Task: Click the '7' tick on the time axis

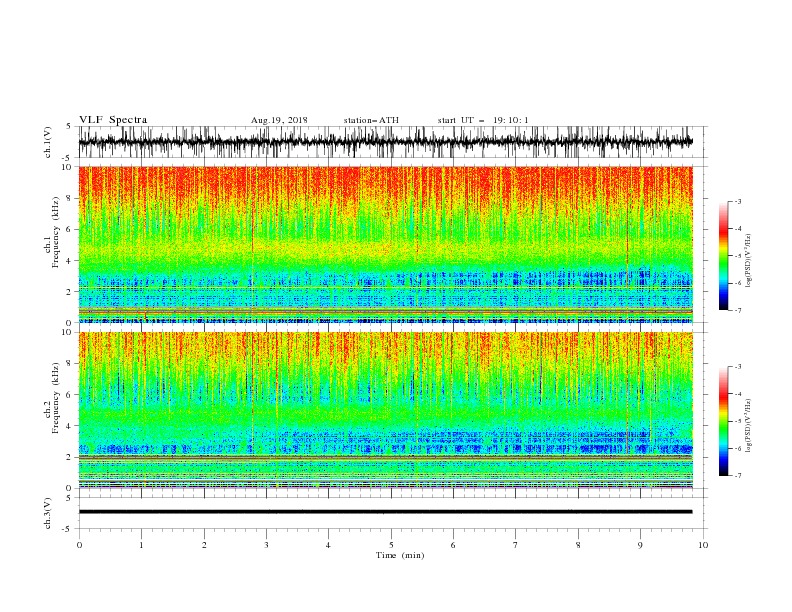Action: coord(516,545)
